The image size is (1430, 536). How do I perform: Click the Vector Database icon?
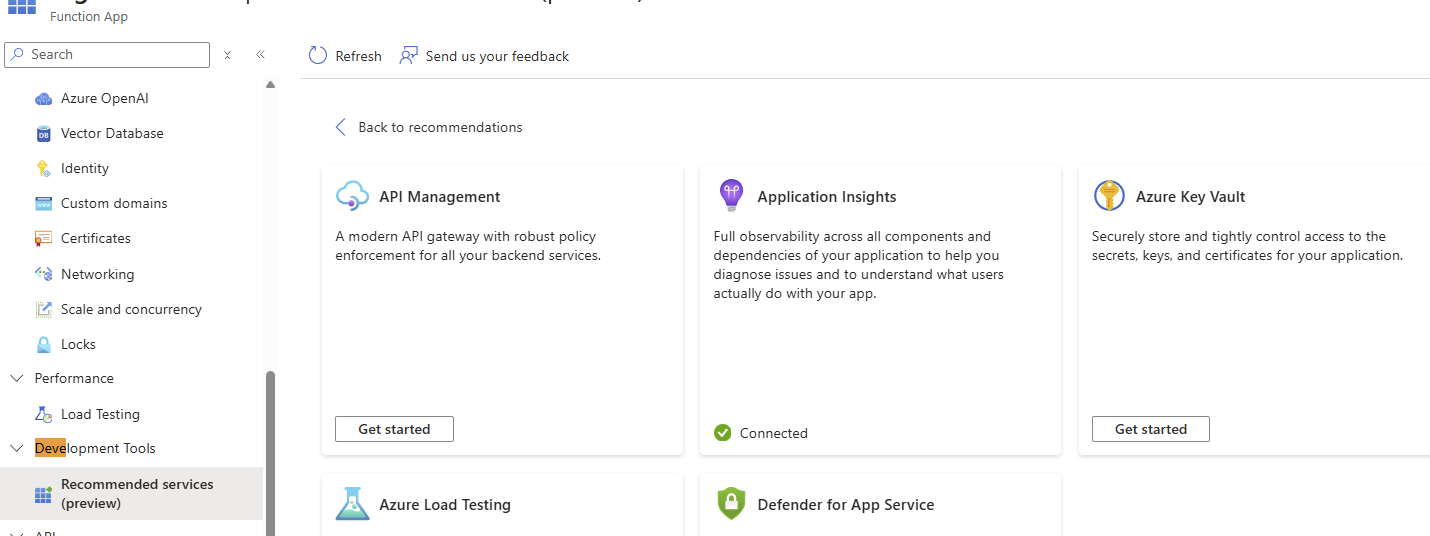(43, 133)
